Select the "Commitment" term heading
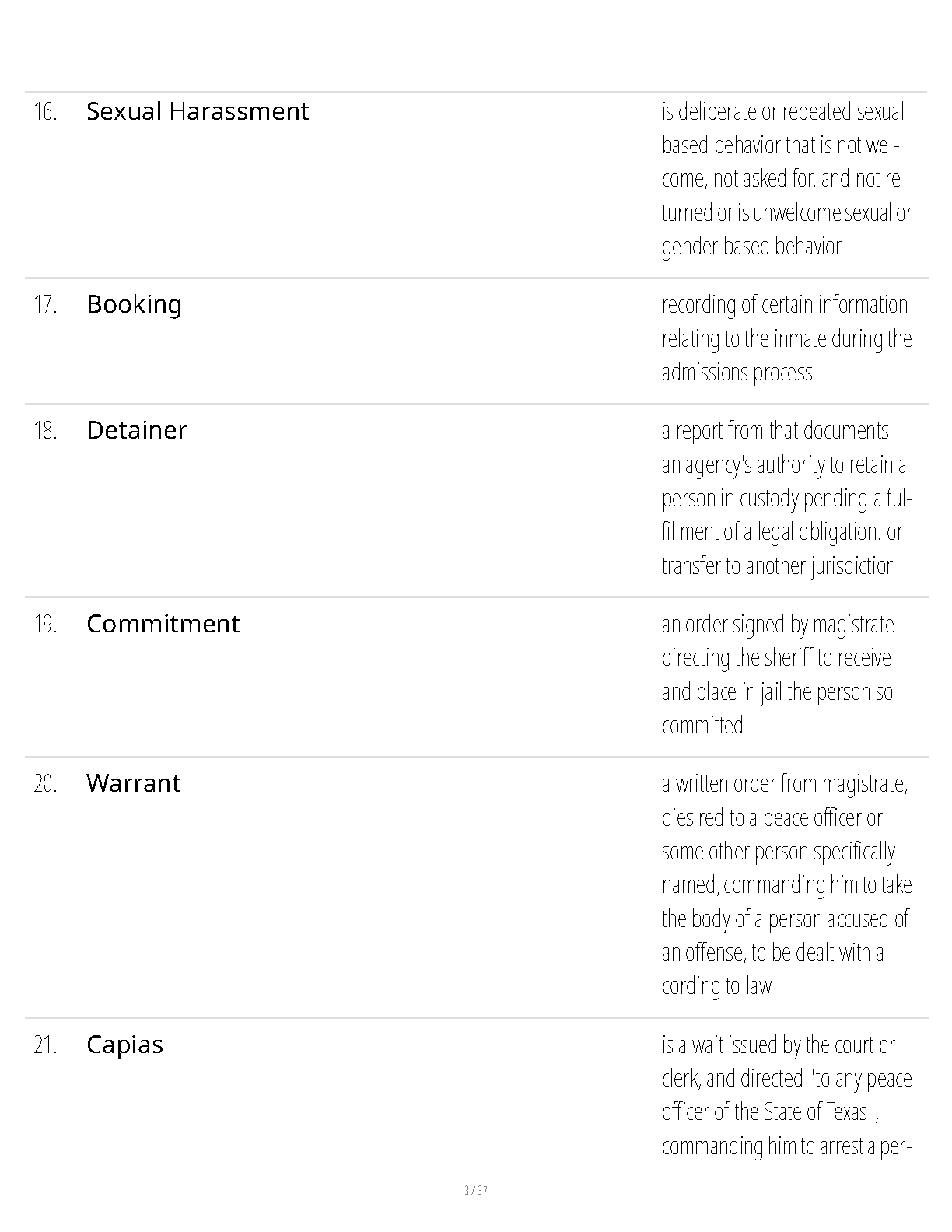Image resolution: width=952 pixels, height=1232 pixels. [x=163, y=624]
